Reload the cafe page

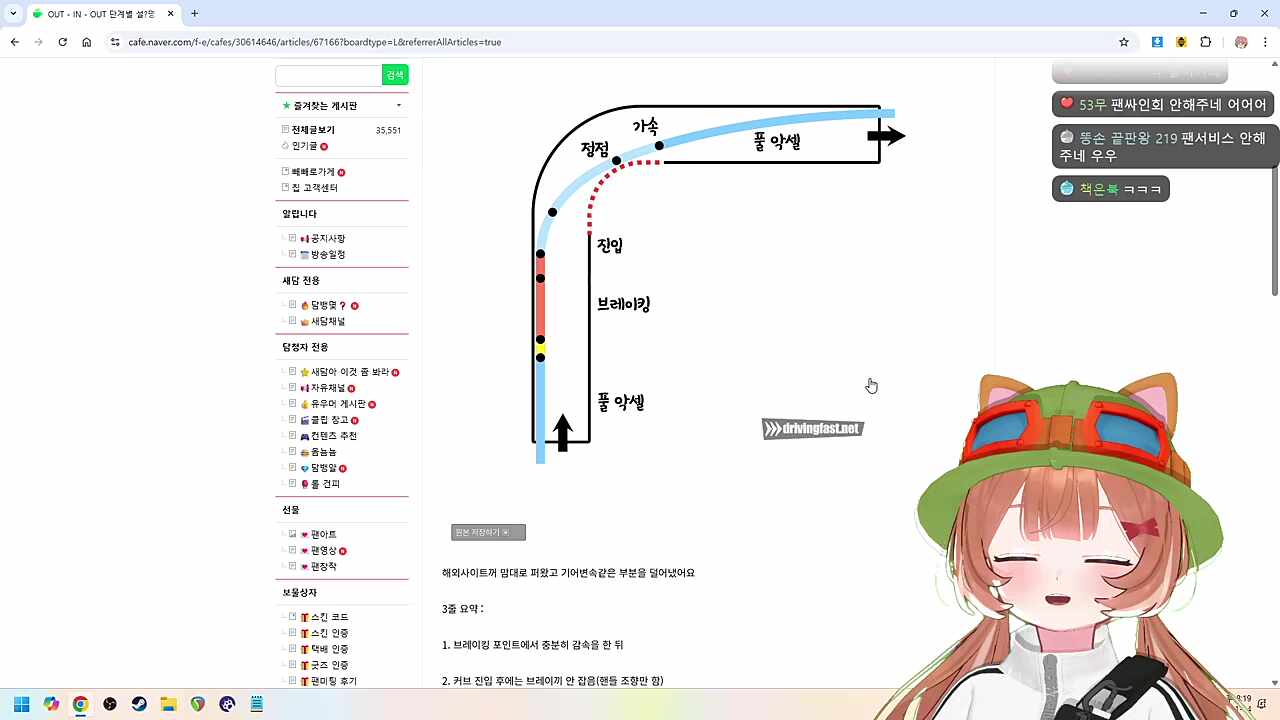coord(62,42)
